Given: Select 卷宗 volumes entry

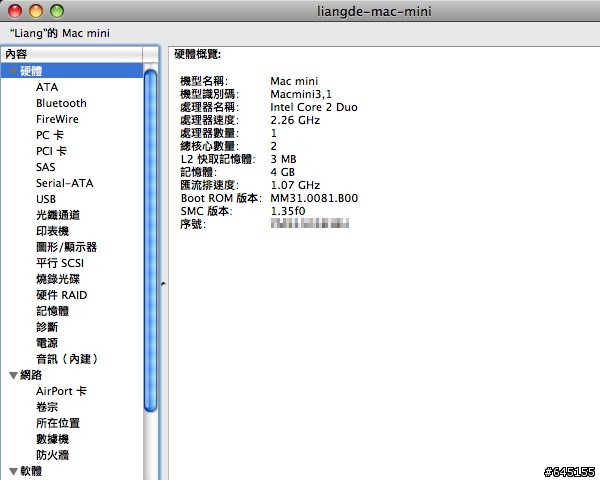Looking at the screenshot, I should [x=47, y=407].
